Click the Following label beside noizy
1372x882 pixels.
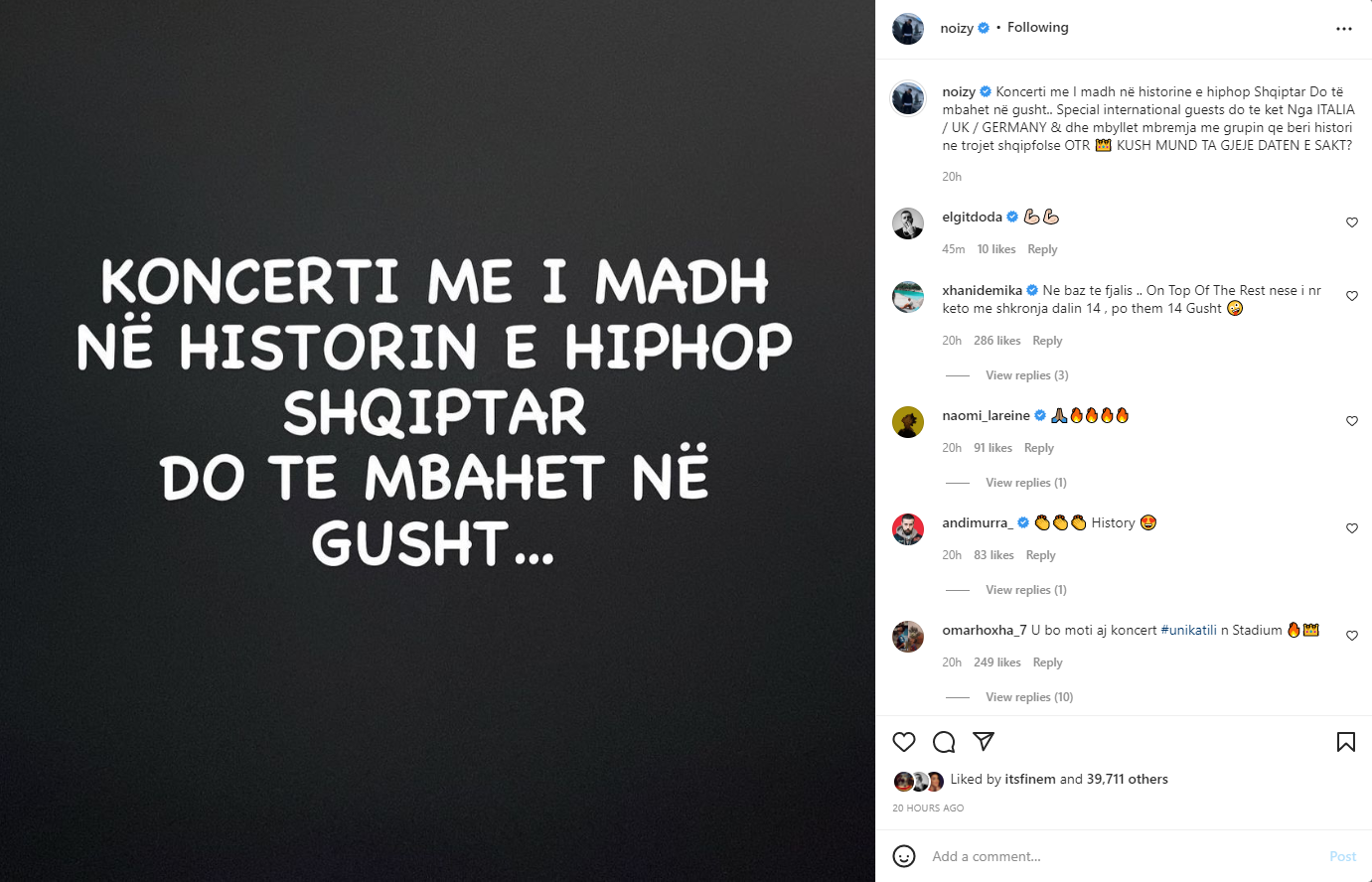point(1038,28)
